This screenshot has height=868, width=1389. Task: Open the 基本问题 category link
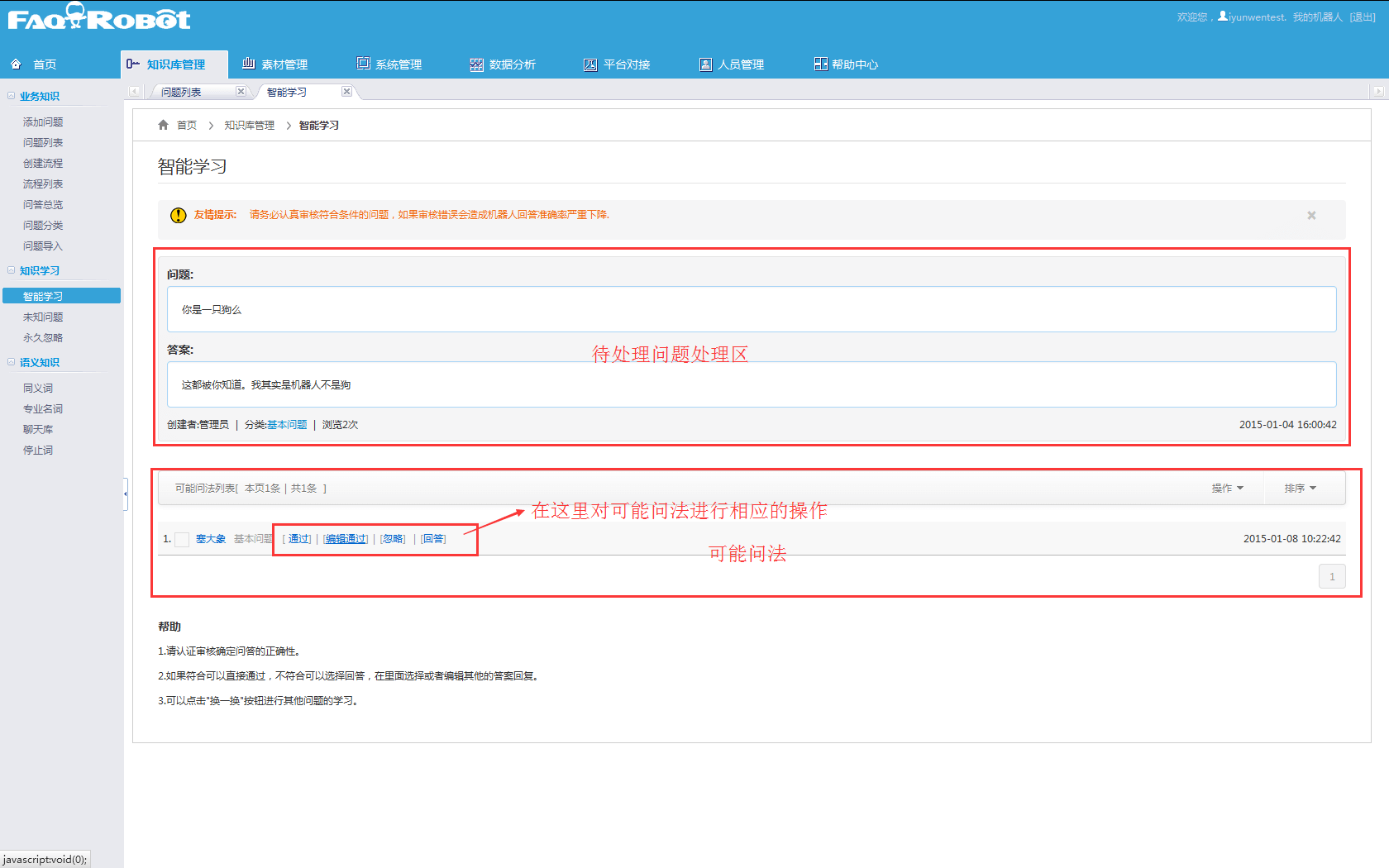287,425
